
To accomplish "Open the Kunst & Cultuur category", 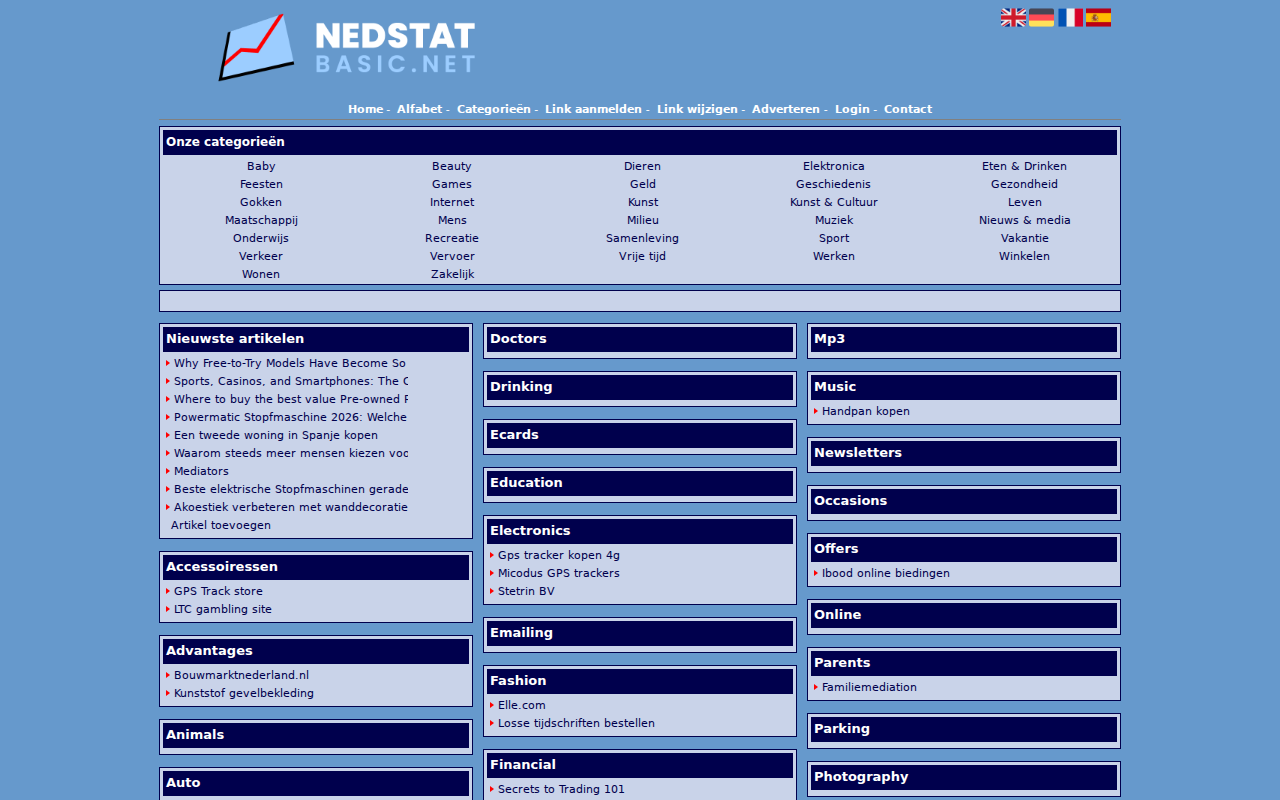I will pyautogui.click(x=834, y=202).
